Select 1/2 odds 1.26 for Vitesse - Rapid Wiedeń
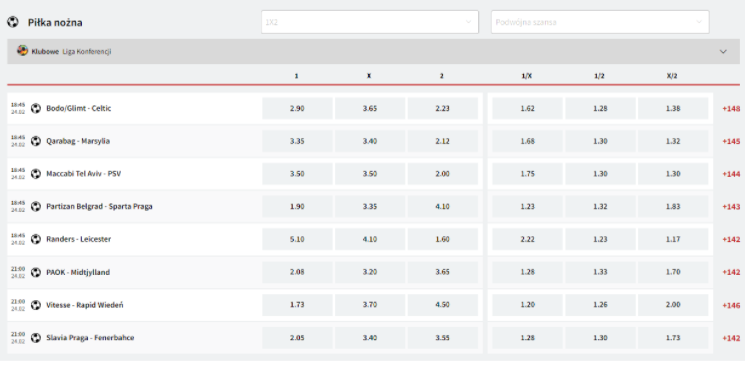Image resolution: width=745 pixels, height=374 pixels. pyautogui.click(x=600, y=305)
